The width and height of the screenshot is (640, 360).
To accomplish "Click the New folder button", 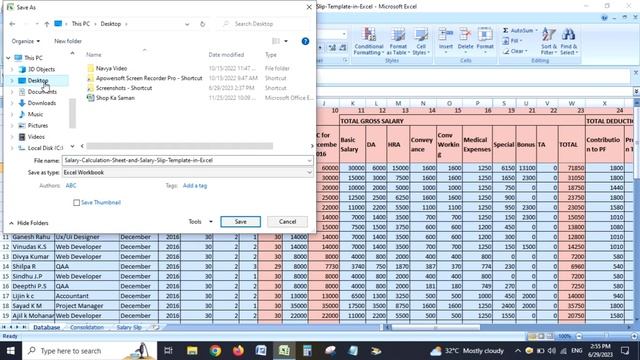I will coord(68,41).
